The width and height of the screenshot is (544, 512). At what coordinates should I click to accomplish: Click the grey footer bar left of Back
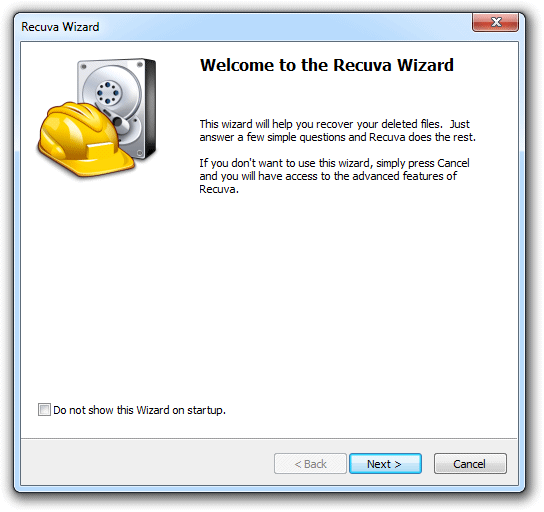(147, 462)
